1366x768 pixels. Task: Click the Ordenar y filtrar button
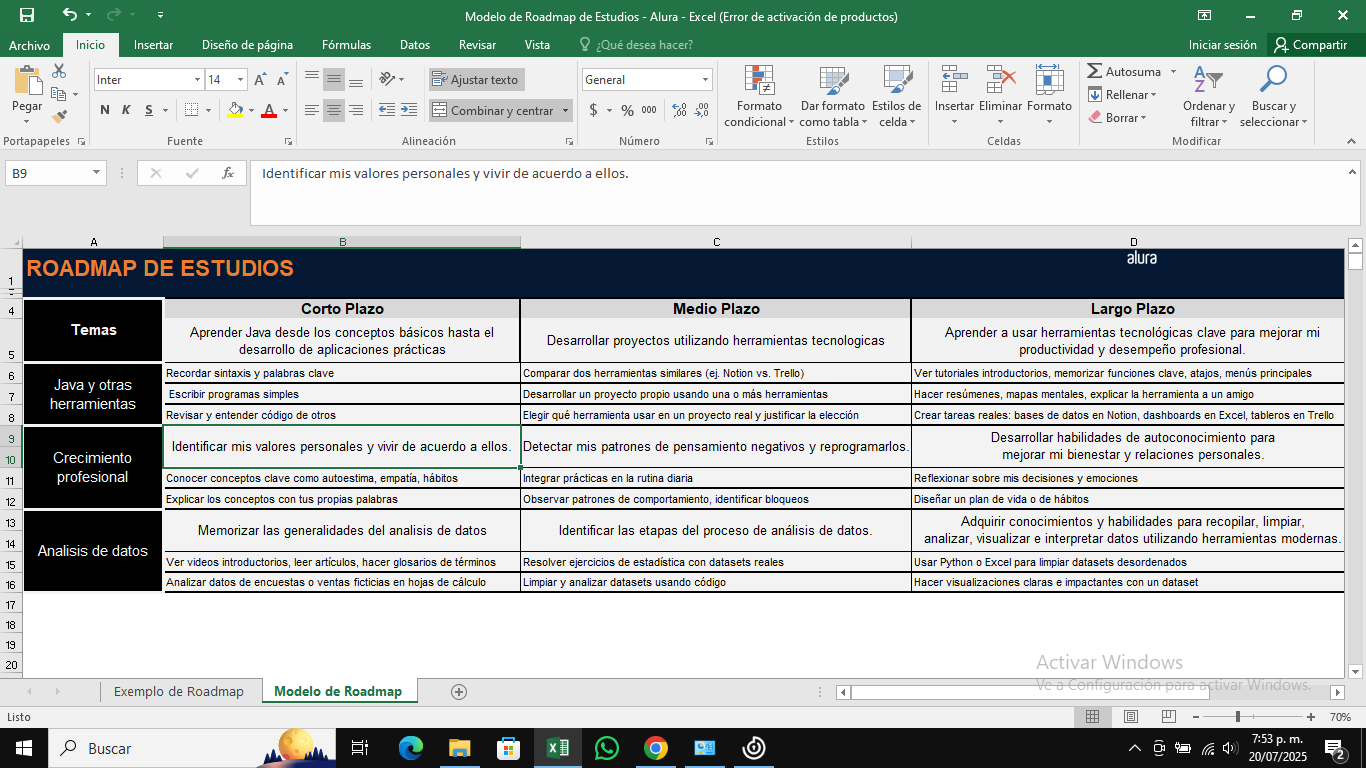click(x=1208, y=97)
